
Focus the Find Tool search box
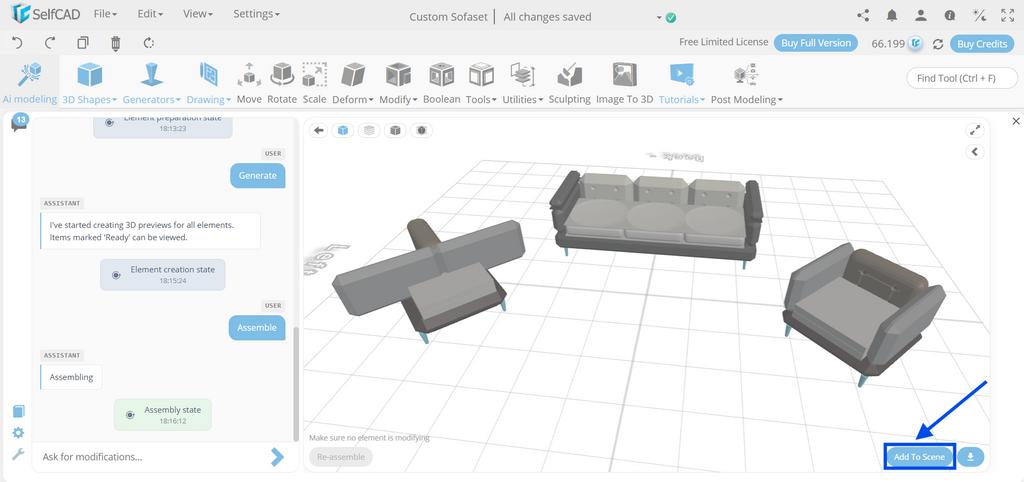[x=962, y=78]
